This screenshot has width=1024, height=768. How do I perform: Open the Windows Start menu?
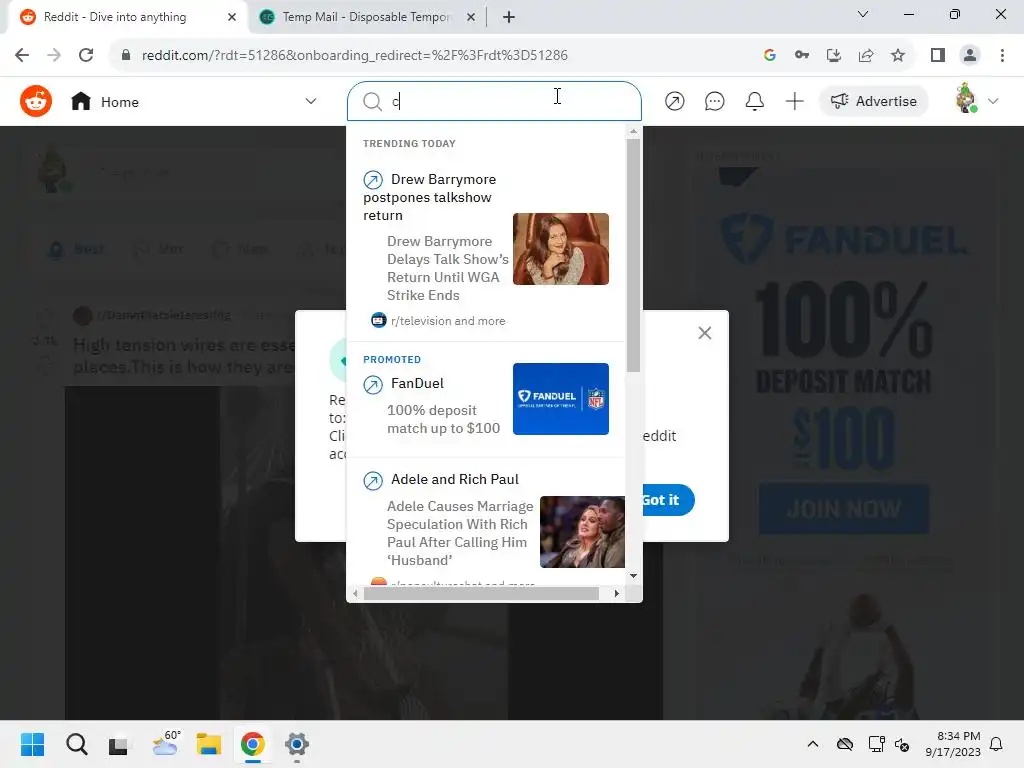pyautogui.click(x=32, y=744)
